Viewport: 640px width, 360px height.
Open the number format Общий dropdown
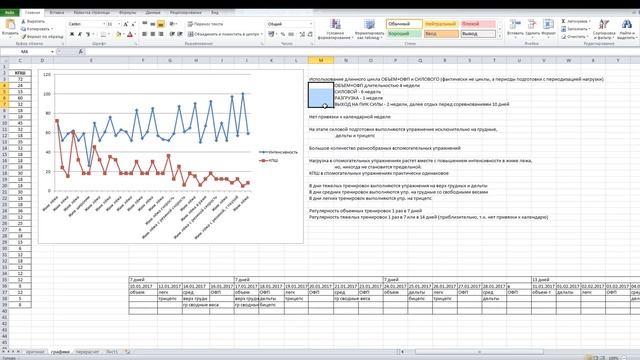311,24
